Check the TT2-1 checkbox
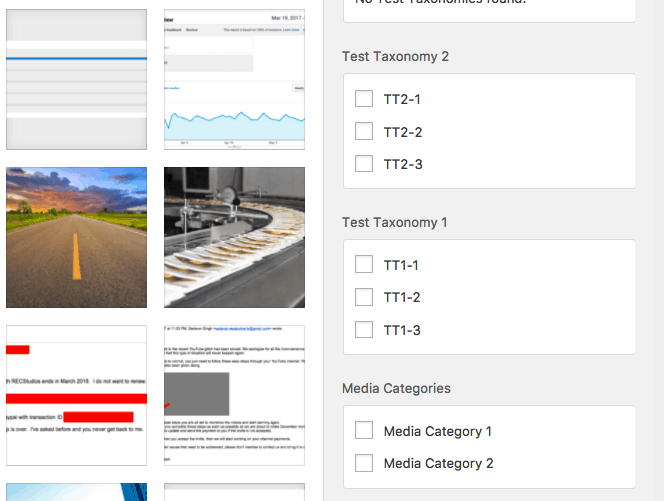 tap(364, 99)
